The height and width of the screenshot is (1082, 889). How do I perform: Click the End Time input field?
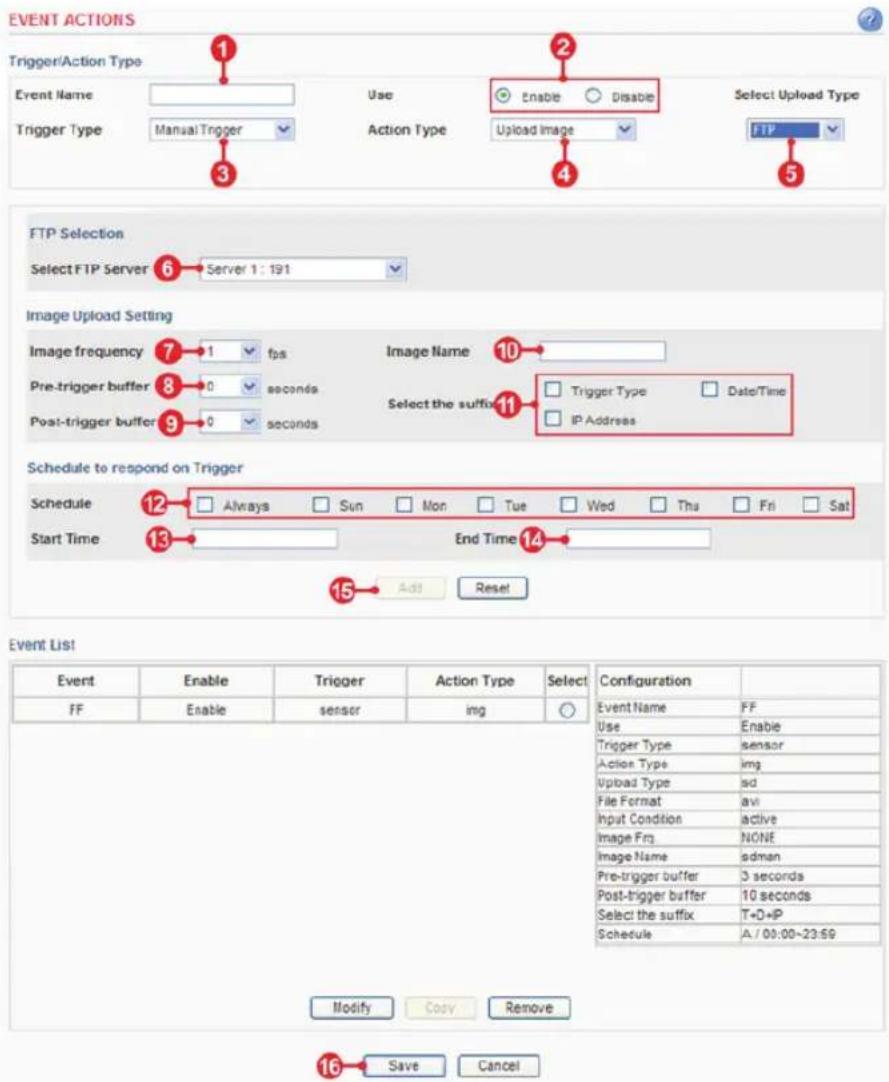coord(638,539)
